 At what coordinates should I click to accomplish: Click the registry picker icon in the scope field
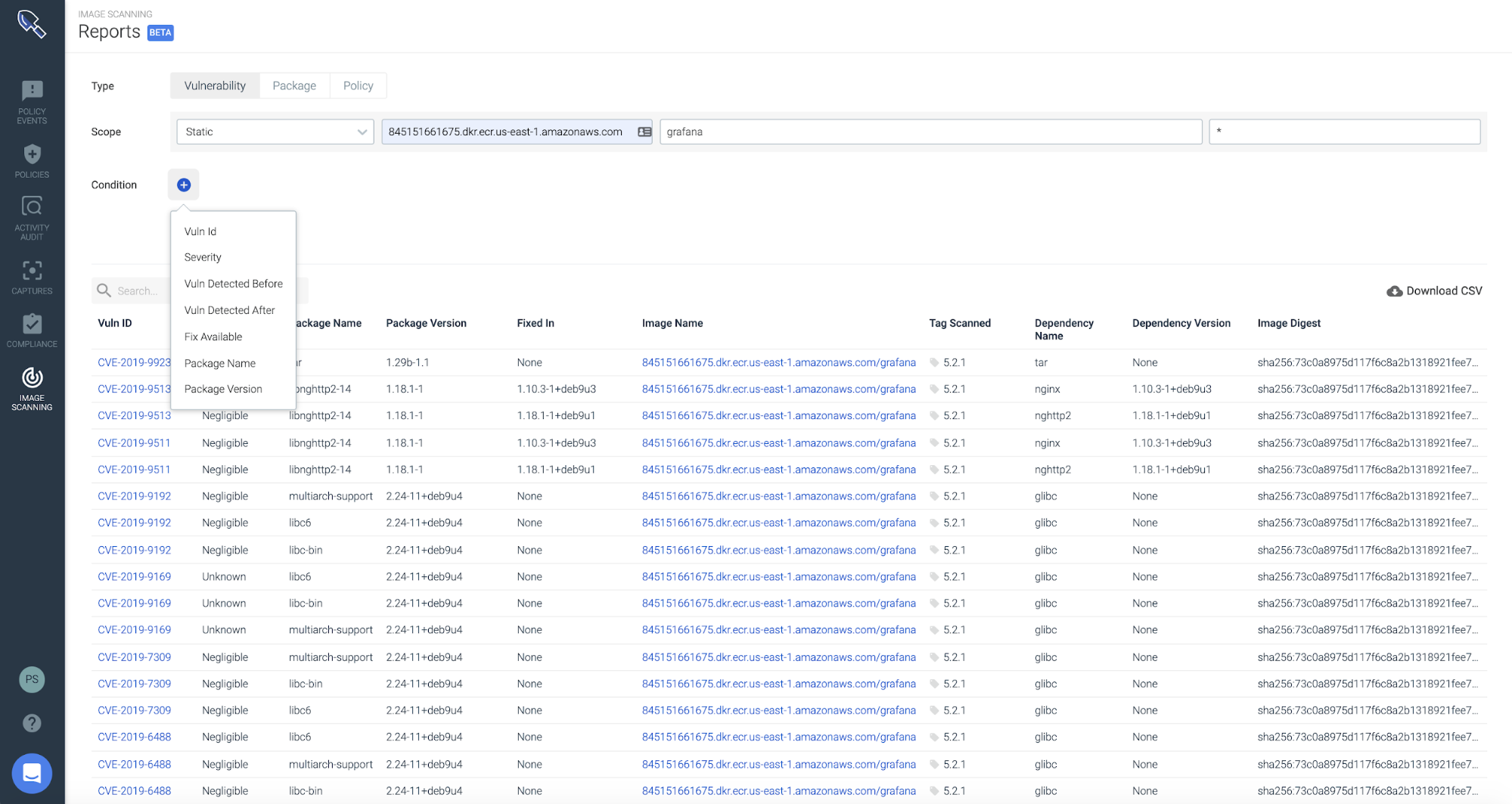[x=642, y=132]
